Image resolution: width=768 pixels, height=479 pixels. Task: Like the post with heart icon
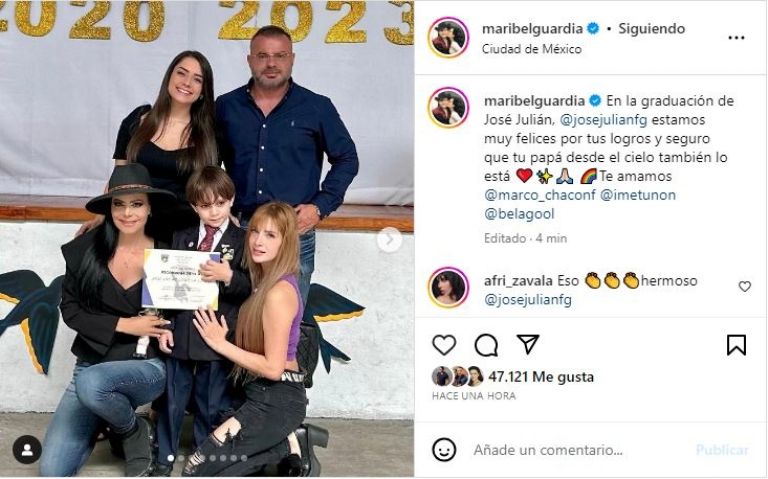444,345
